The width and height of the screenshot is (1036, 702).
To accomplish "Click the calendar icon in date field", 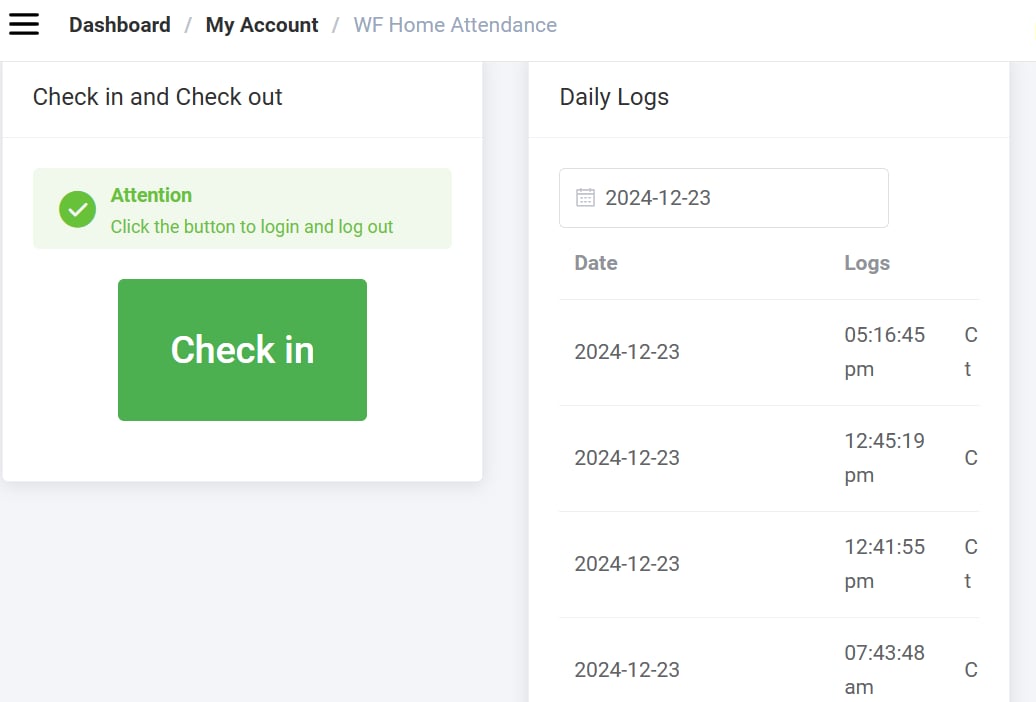I will pyautogui.click(x=586, y=198).
